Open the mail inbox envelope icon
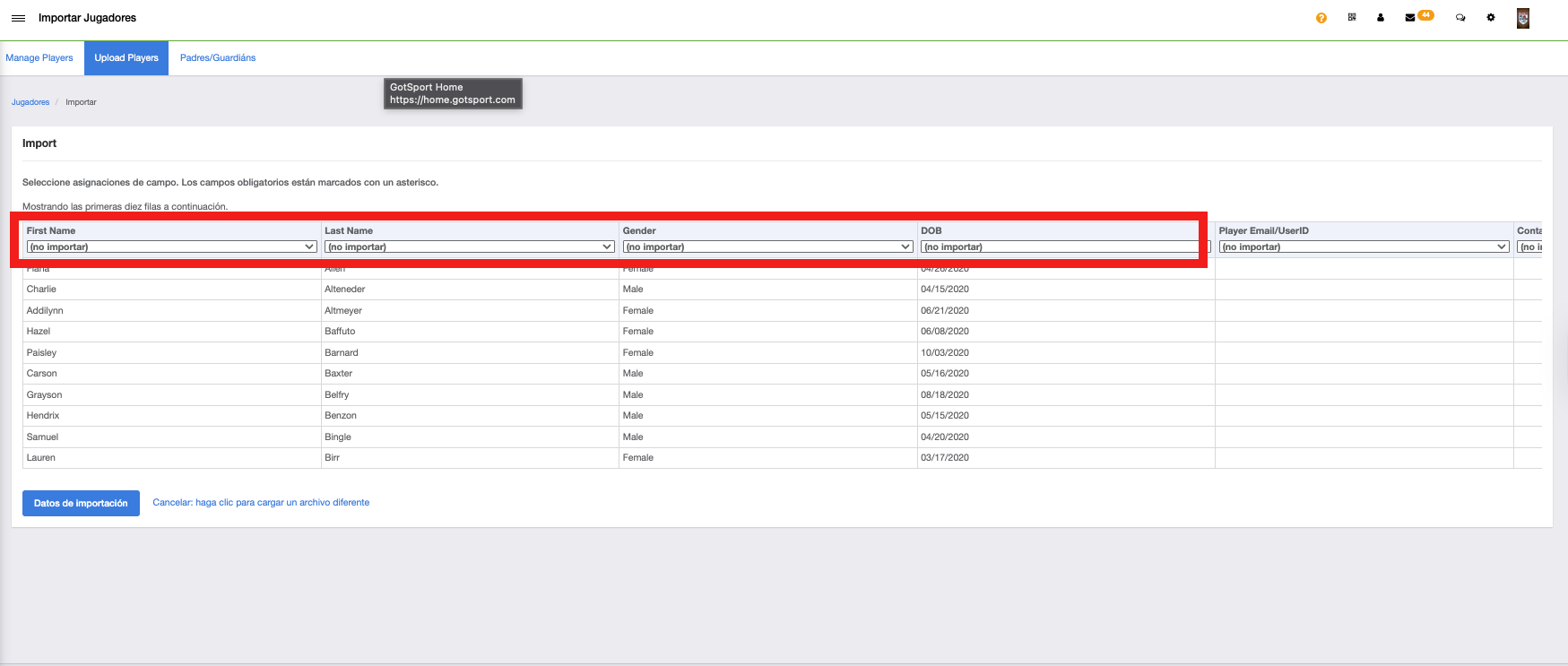 click(1409, 18)
